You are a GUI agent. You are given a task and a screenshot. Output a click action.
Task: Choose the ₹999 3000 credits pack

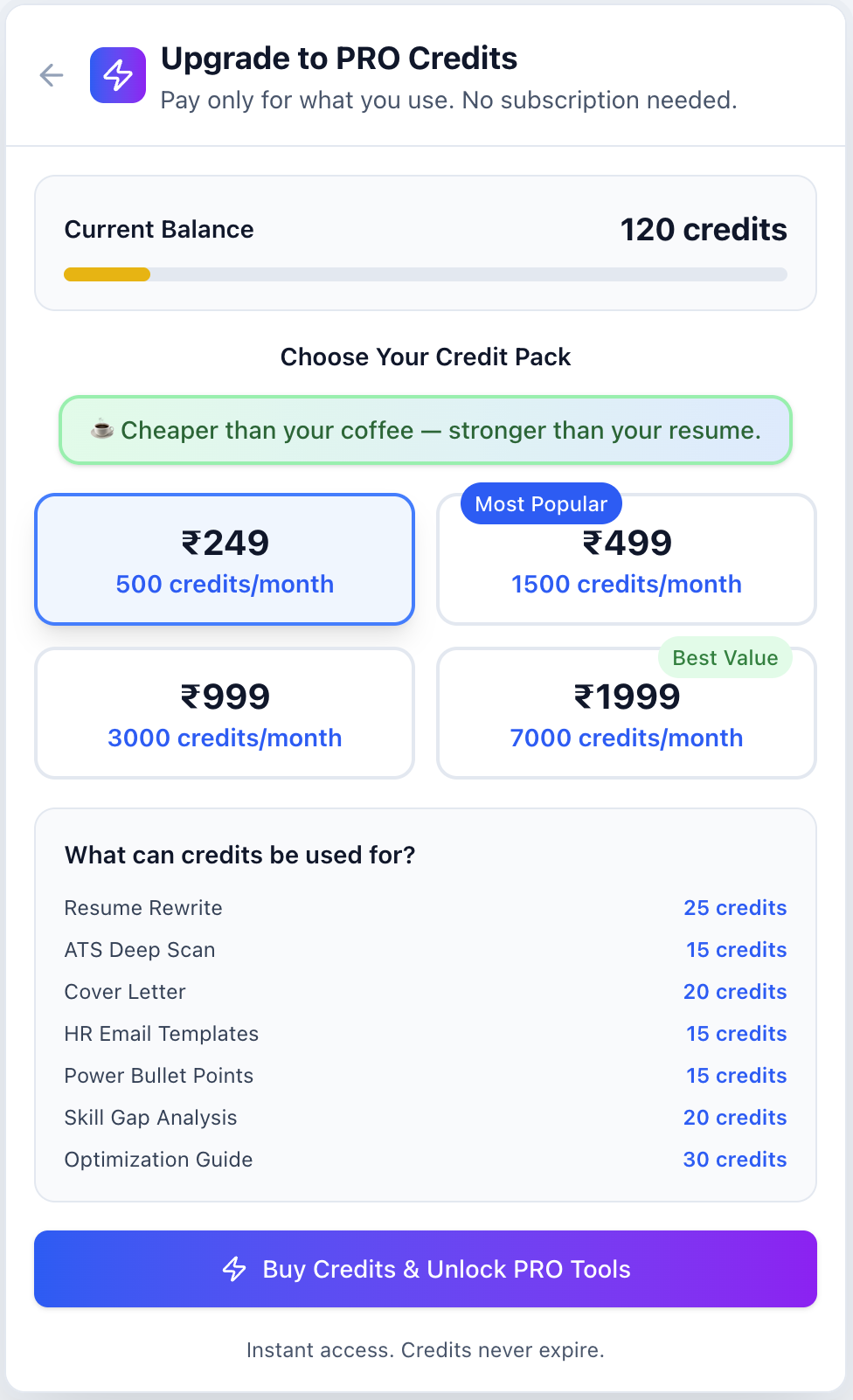[x=225, y=714]
